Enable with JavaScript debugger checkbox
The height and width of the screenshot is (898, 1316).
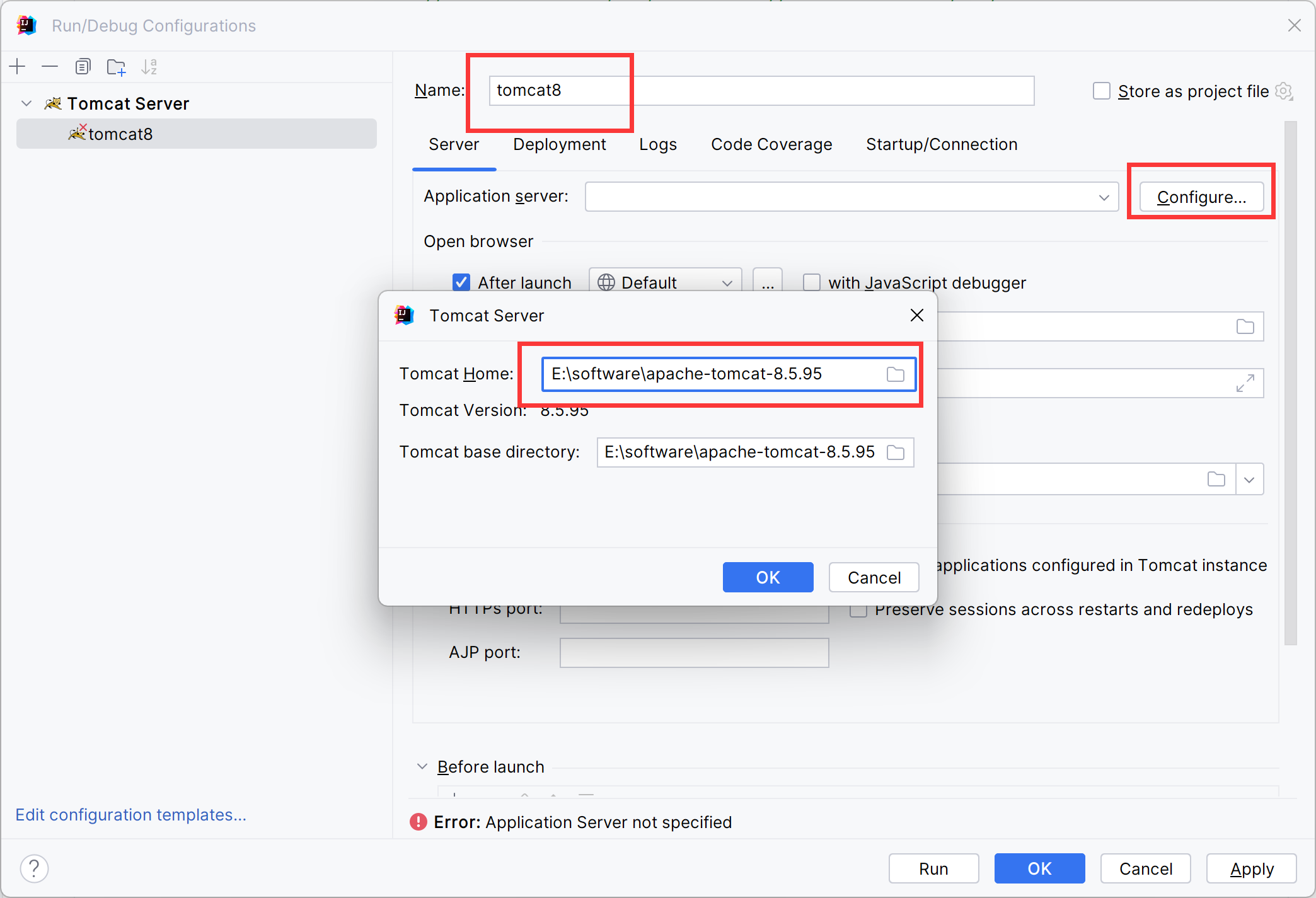[x=812, y=282]
